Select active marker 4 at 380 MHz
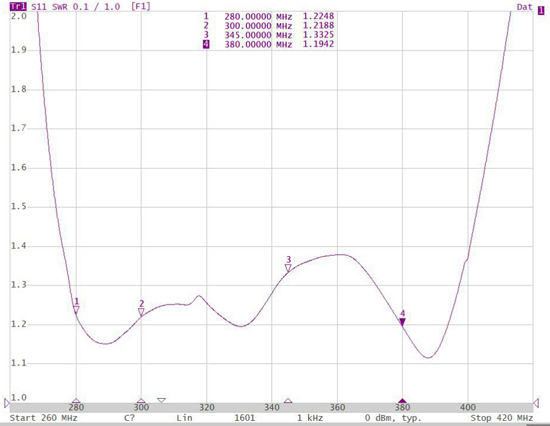The height and width of the screenshot is (426, 550). [x=402, y=322]
